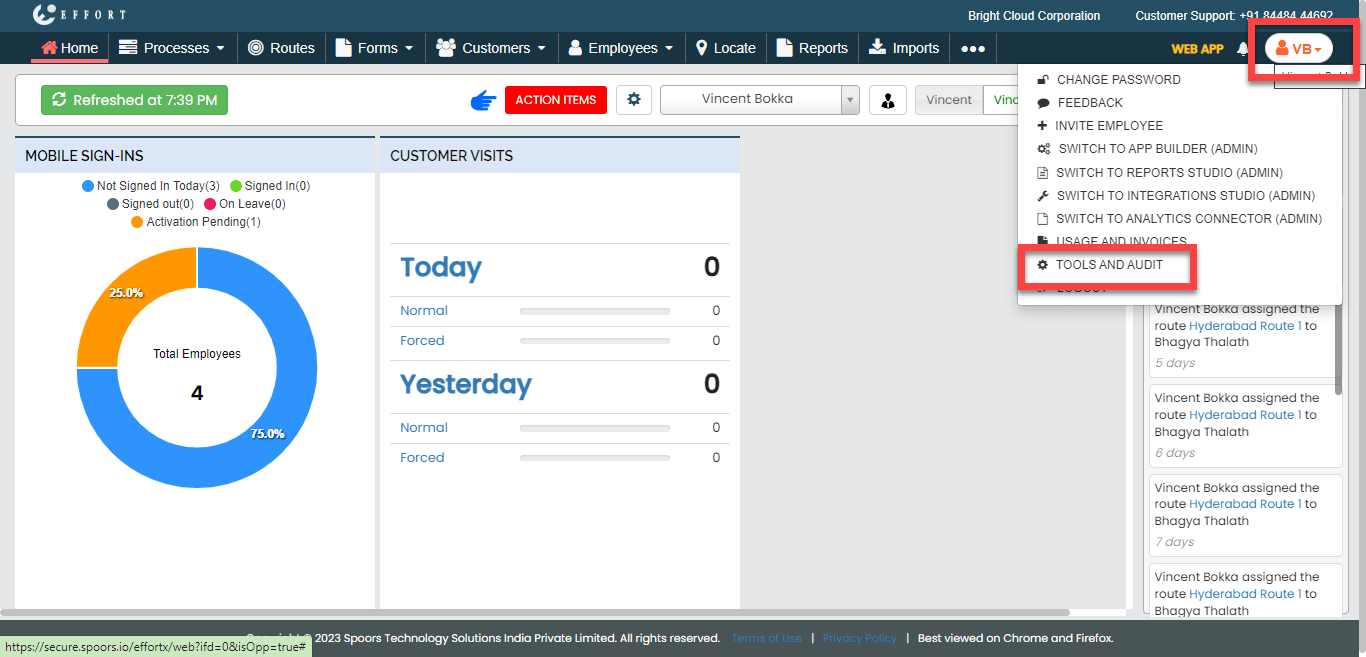Expand the Forms menu chevron

click(407, 47)
